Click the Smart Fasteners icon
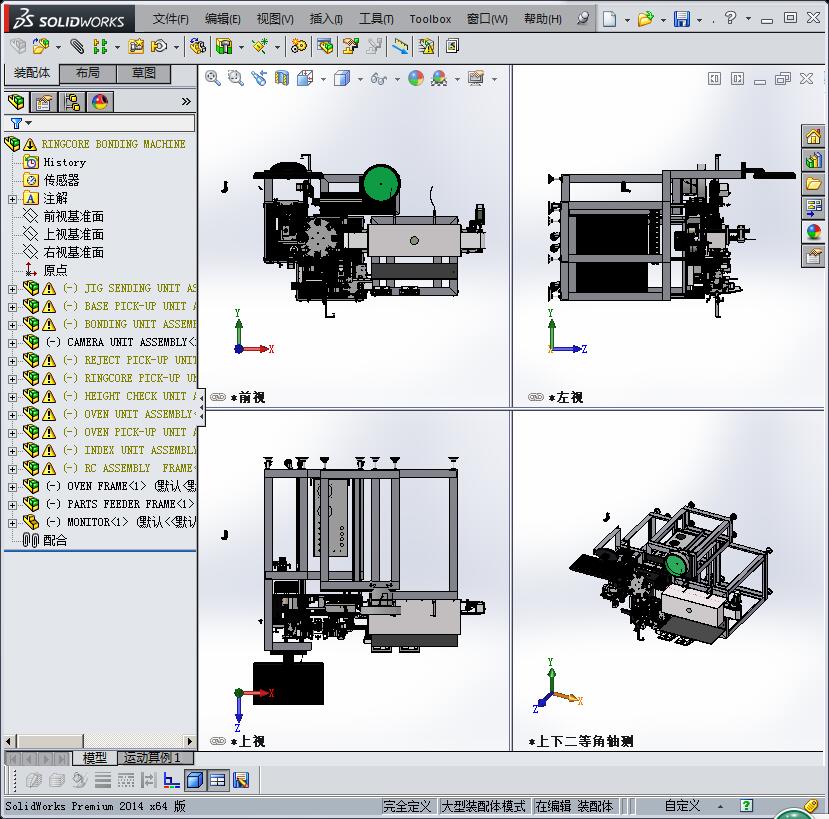The height and width of the screenshot is (819, 829). [x=136, y=47]
